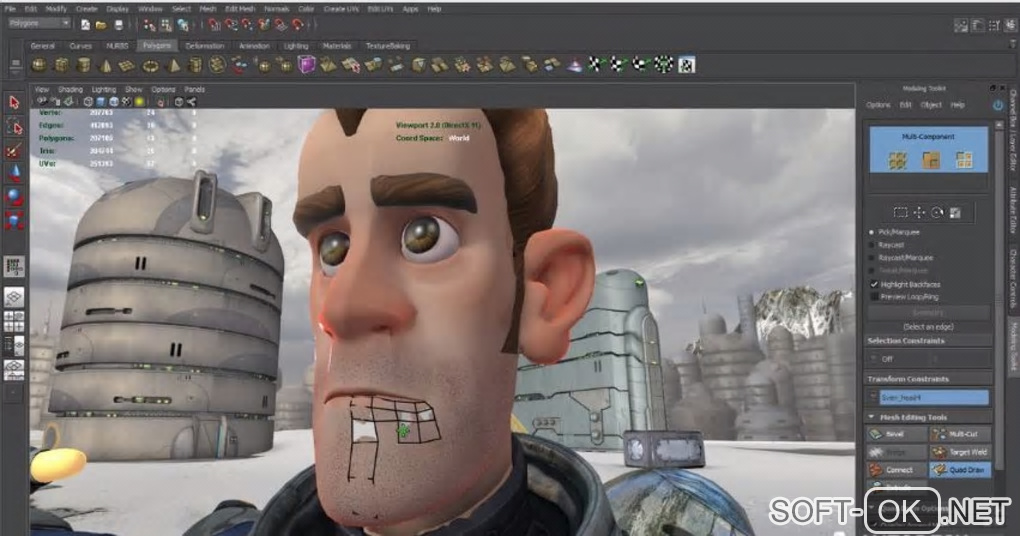Click the Bevel button
The width and height of the screenshot is (1020, 536).
click(x=896, y=434)
